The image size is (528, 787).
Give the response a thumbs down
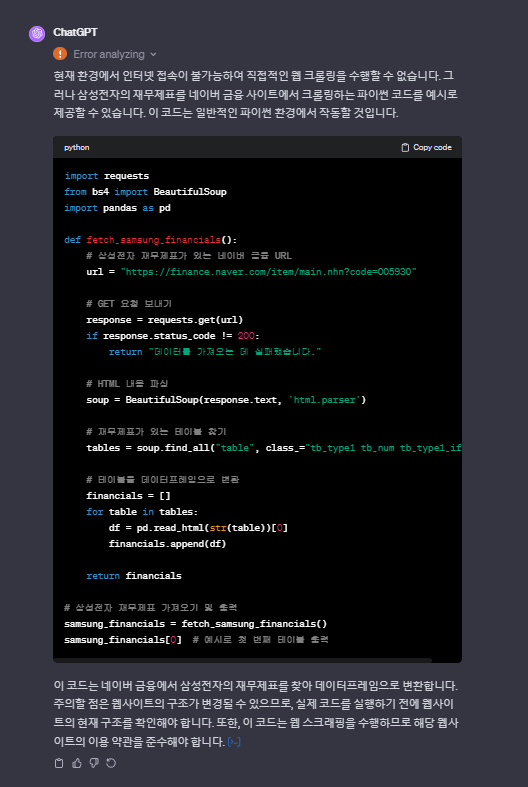[x=94, y=763]
